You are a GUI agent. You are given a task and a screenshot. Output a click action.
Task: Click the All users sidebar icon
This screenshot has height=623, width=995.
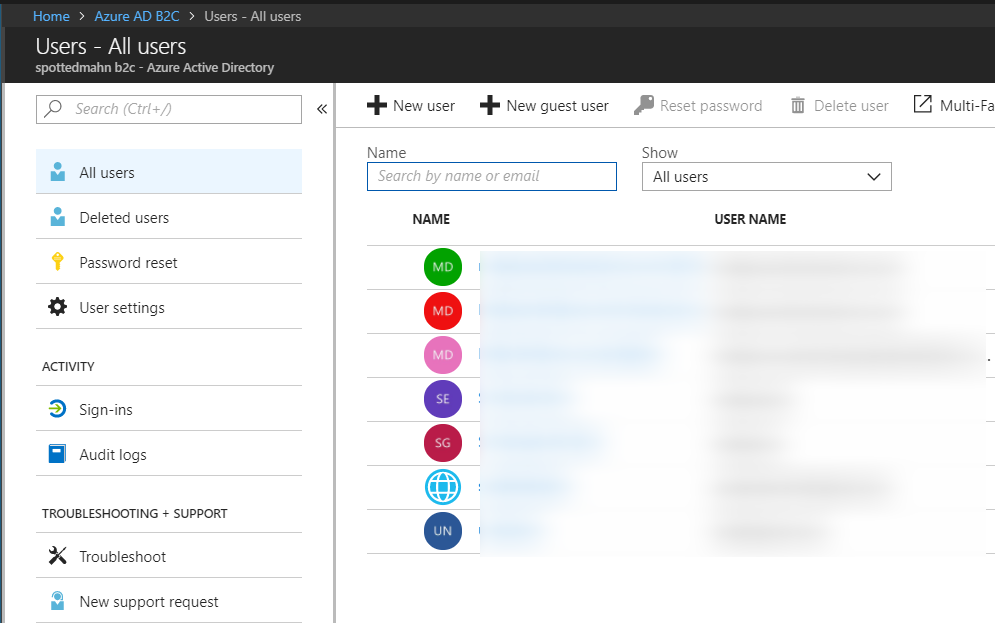58,172
